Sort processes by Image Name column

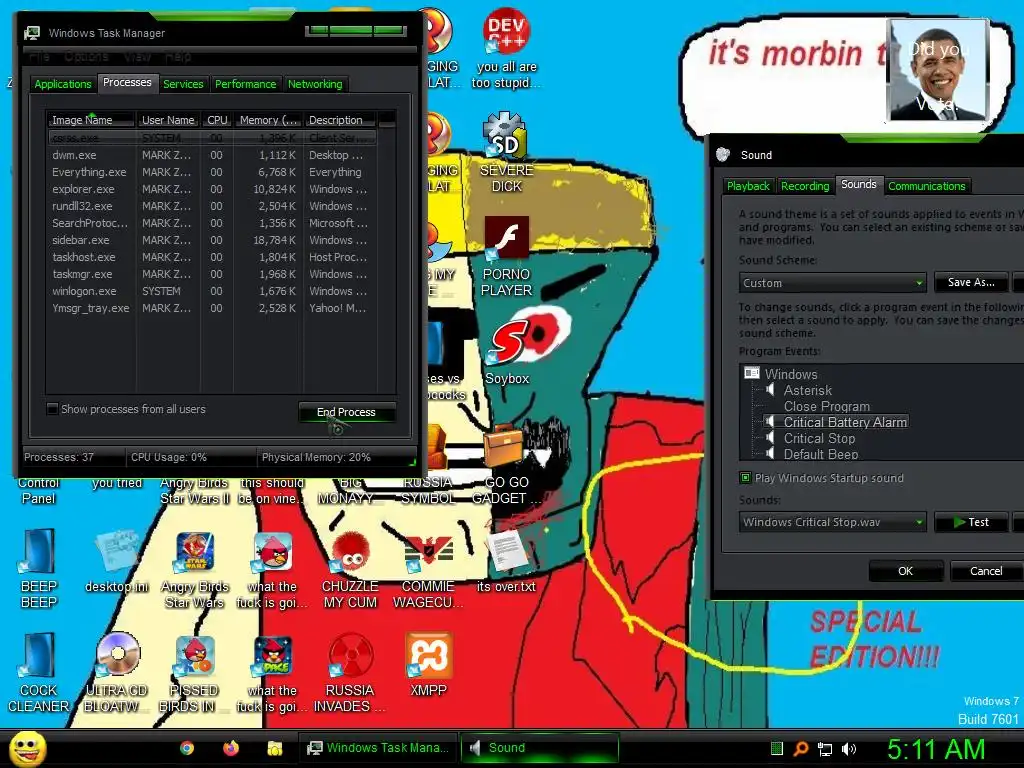[x=90, y=120]
